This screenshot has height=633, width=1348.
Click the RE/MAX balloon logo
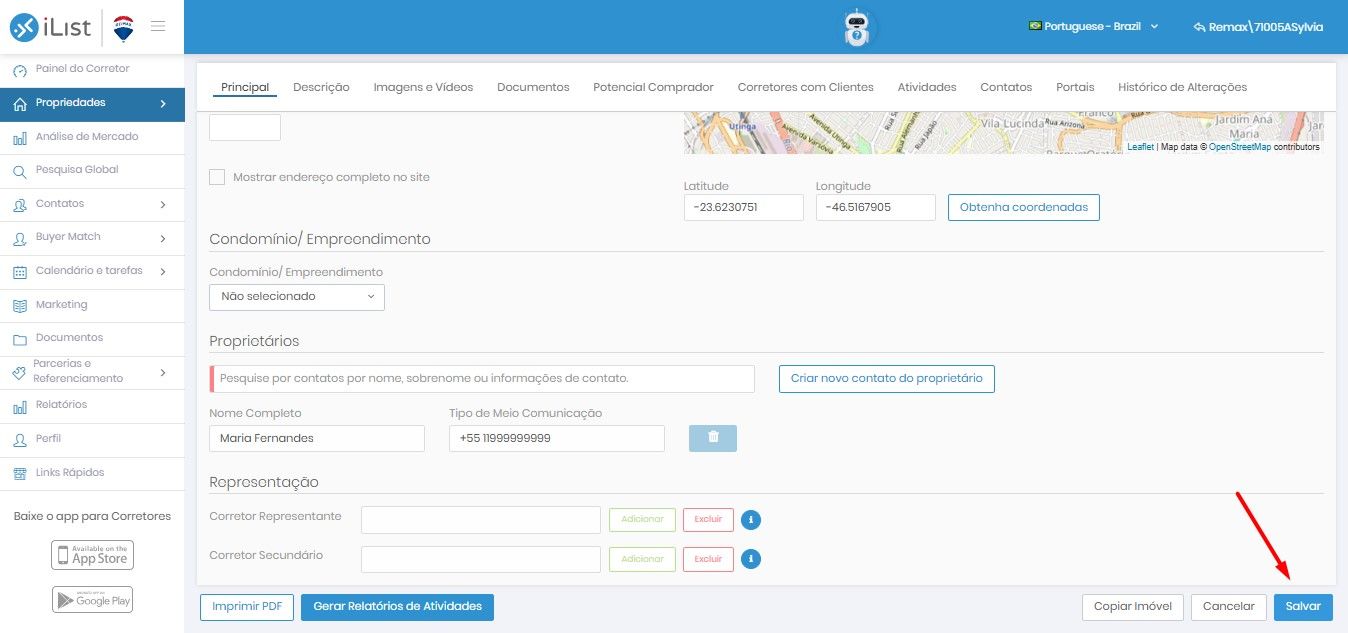123,28
